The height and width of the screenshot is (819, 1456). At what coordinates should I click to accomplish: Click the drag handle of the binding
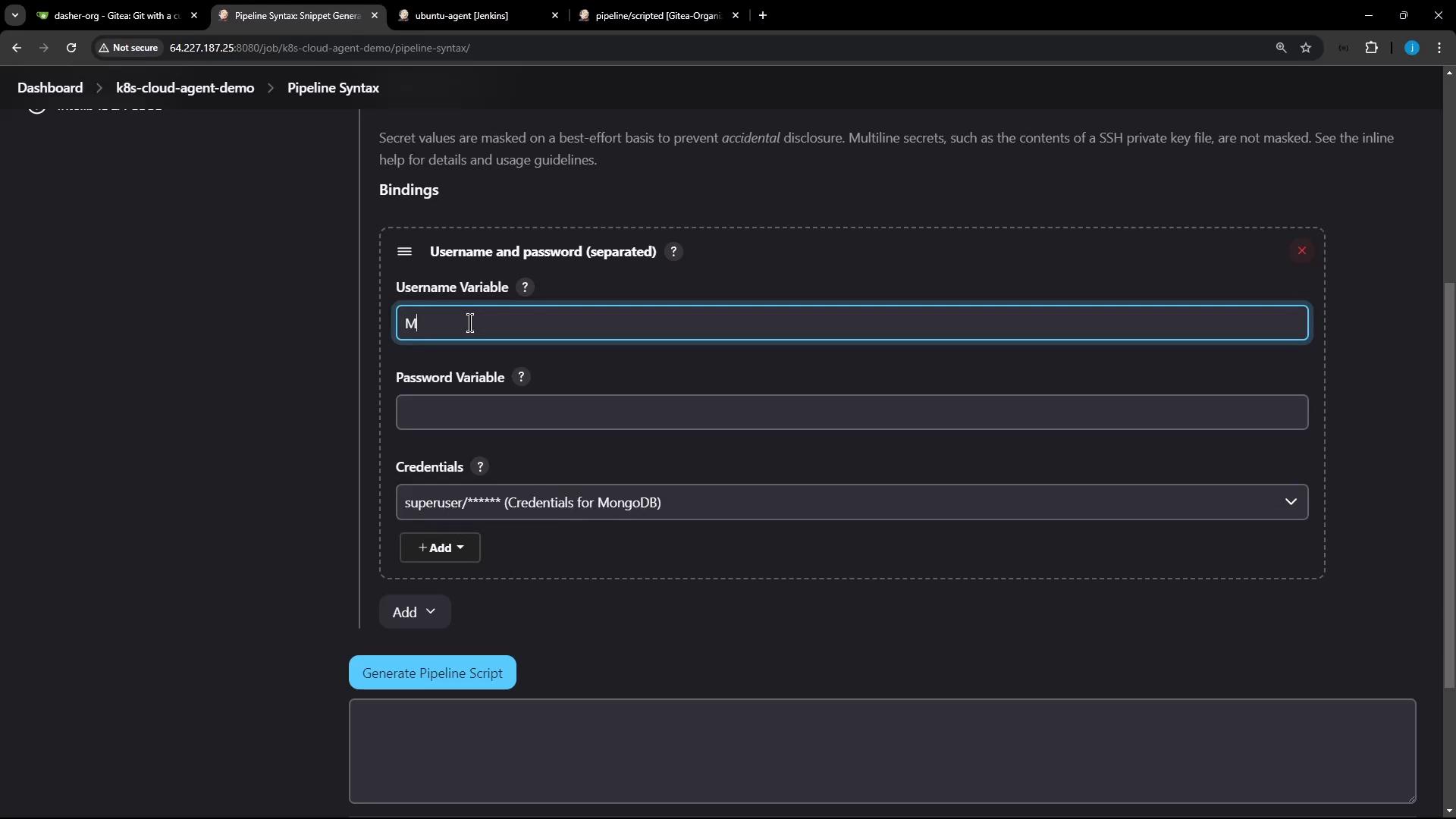[x=404, y=252]
